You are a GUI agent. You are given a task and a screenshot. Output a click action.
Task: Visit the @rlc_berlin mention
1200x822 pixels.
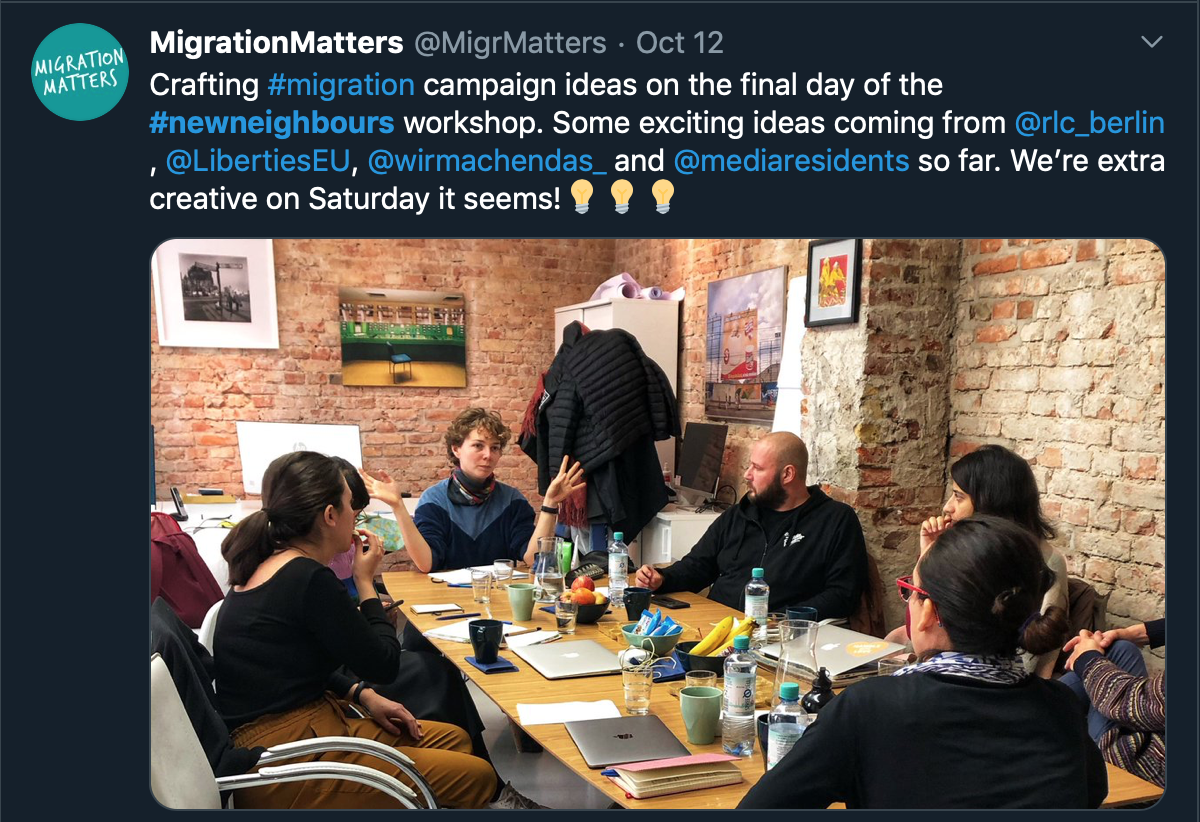point(1089,123)
